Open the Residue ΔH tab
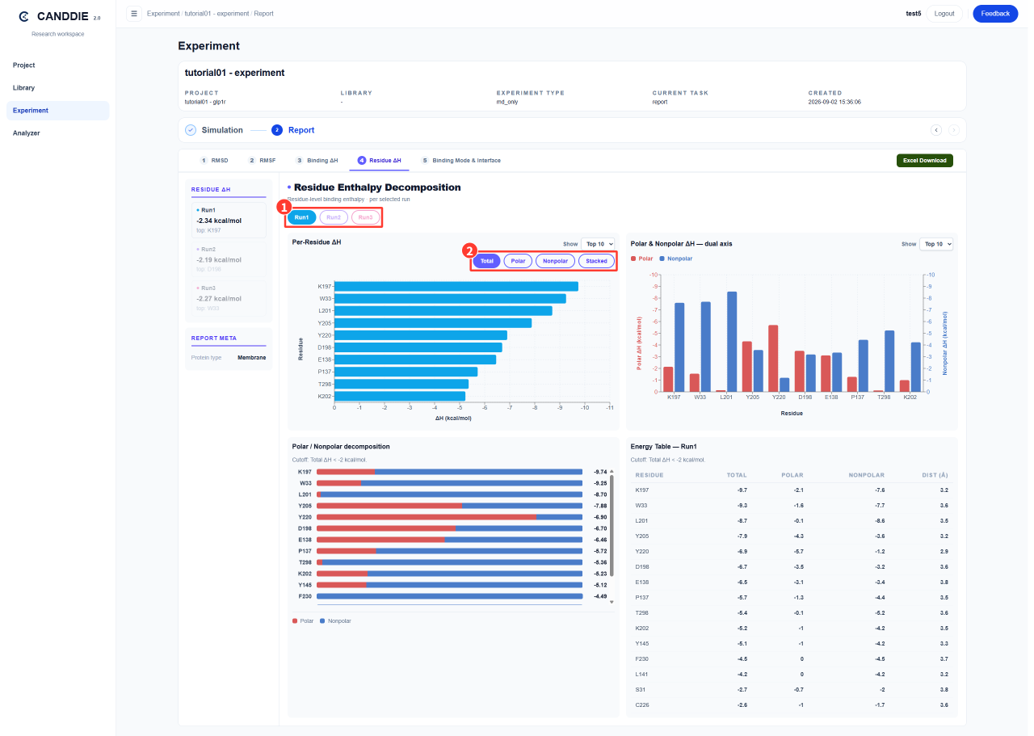The height and width of the screenshot is (736, 1034). point(379,160)
